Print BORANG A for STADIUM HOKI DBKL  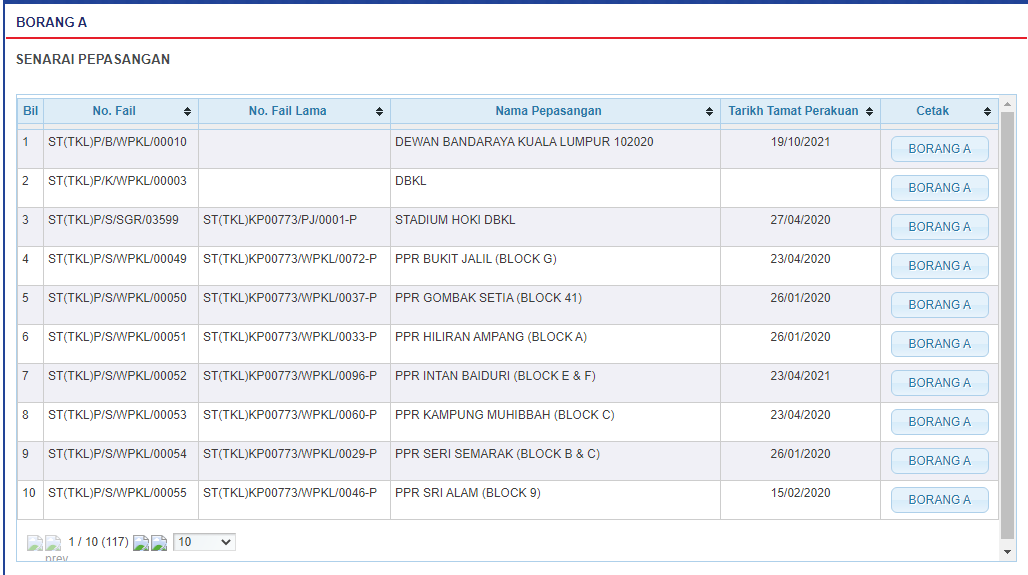939,227
